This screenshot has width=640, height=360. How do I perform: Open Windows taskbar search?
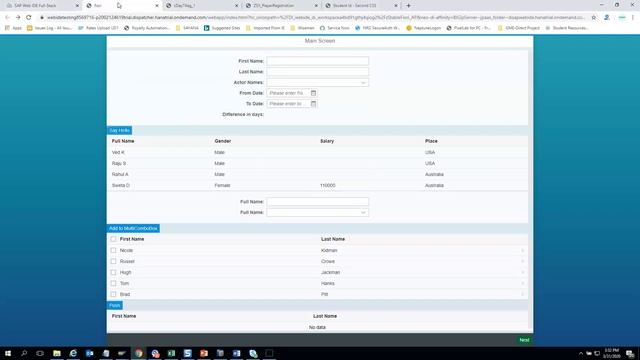pos(24,353)
